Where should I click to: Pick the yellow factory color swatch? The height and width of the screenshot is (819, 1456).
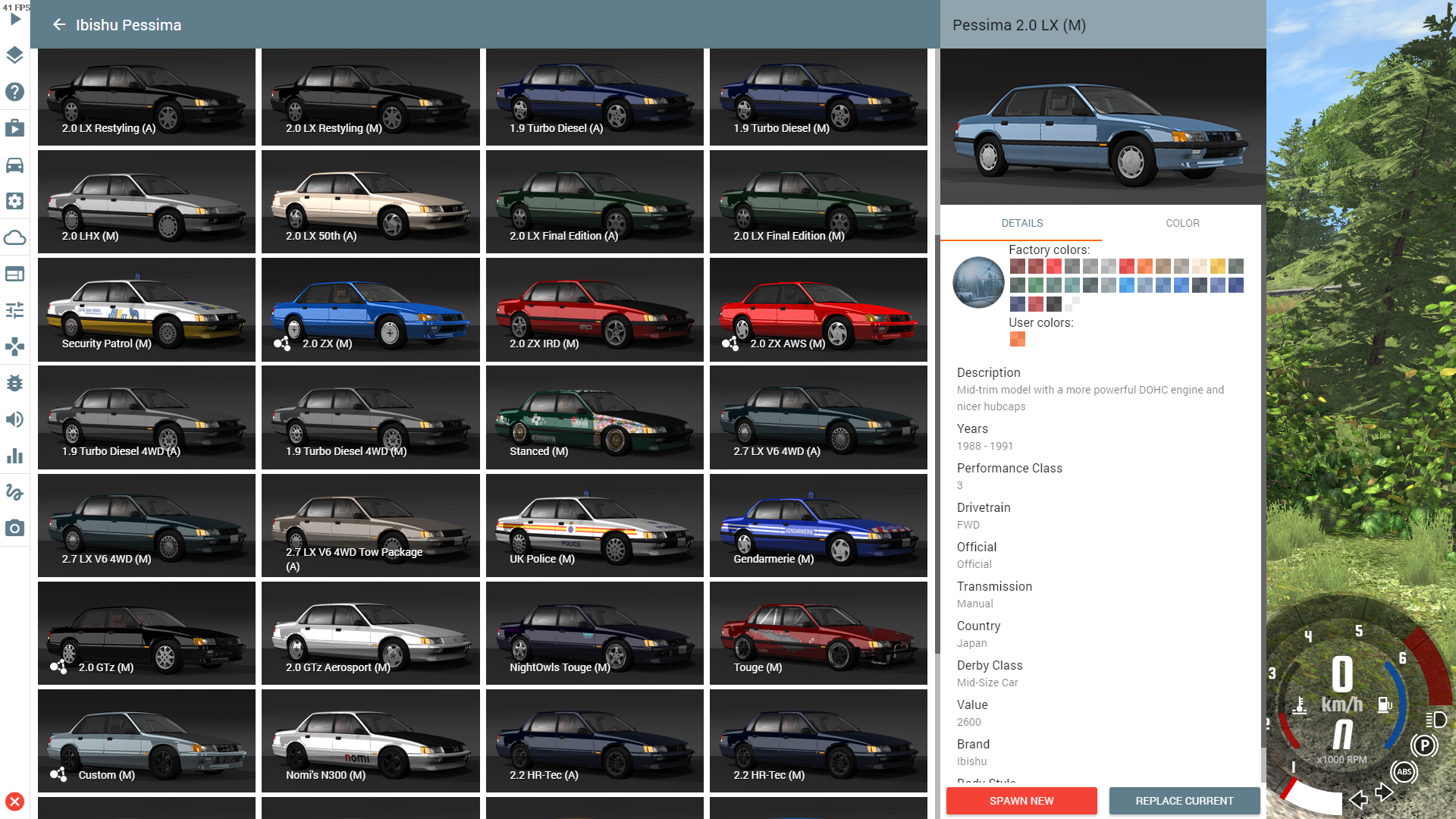(x=1217, y=266)
